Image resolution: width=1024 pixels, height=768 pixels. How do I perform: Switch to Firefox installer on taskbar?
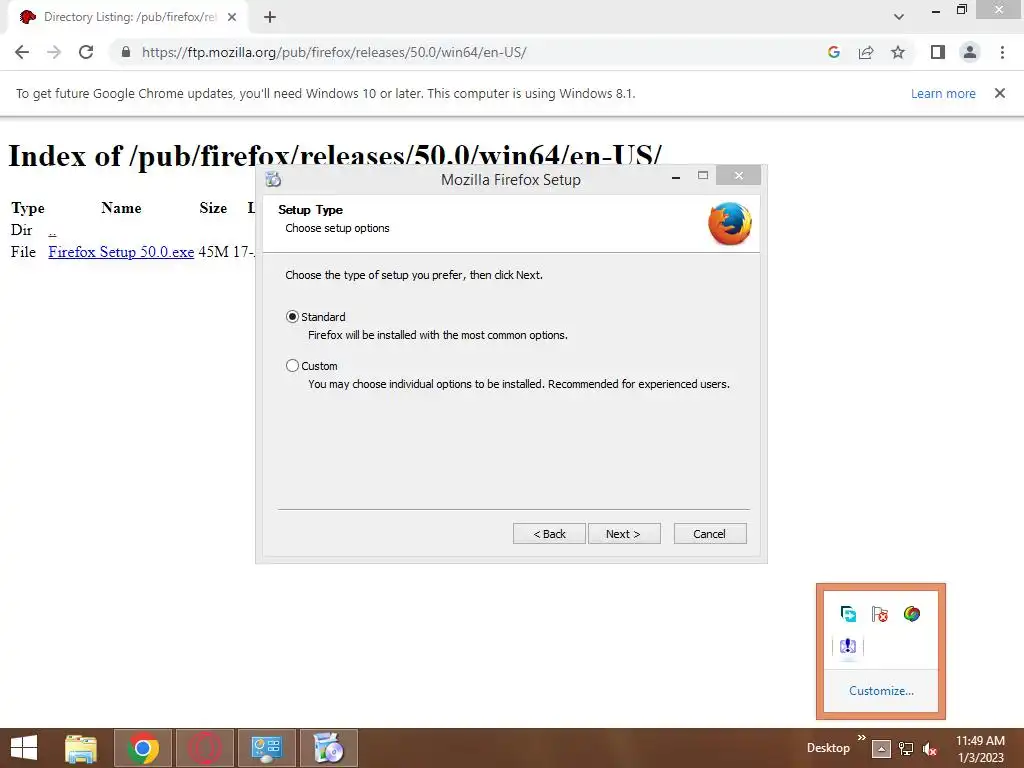point(328,748)
